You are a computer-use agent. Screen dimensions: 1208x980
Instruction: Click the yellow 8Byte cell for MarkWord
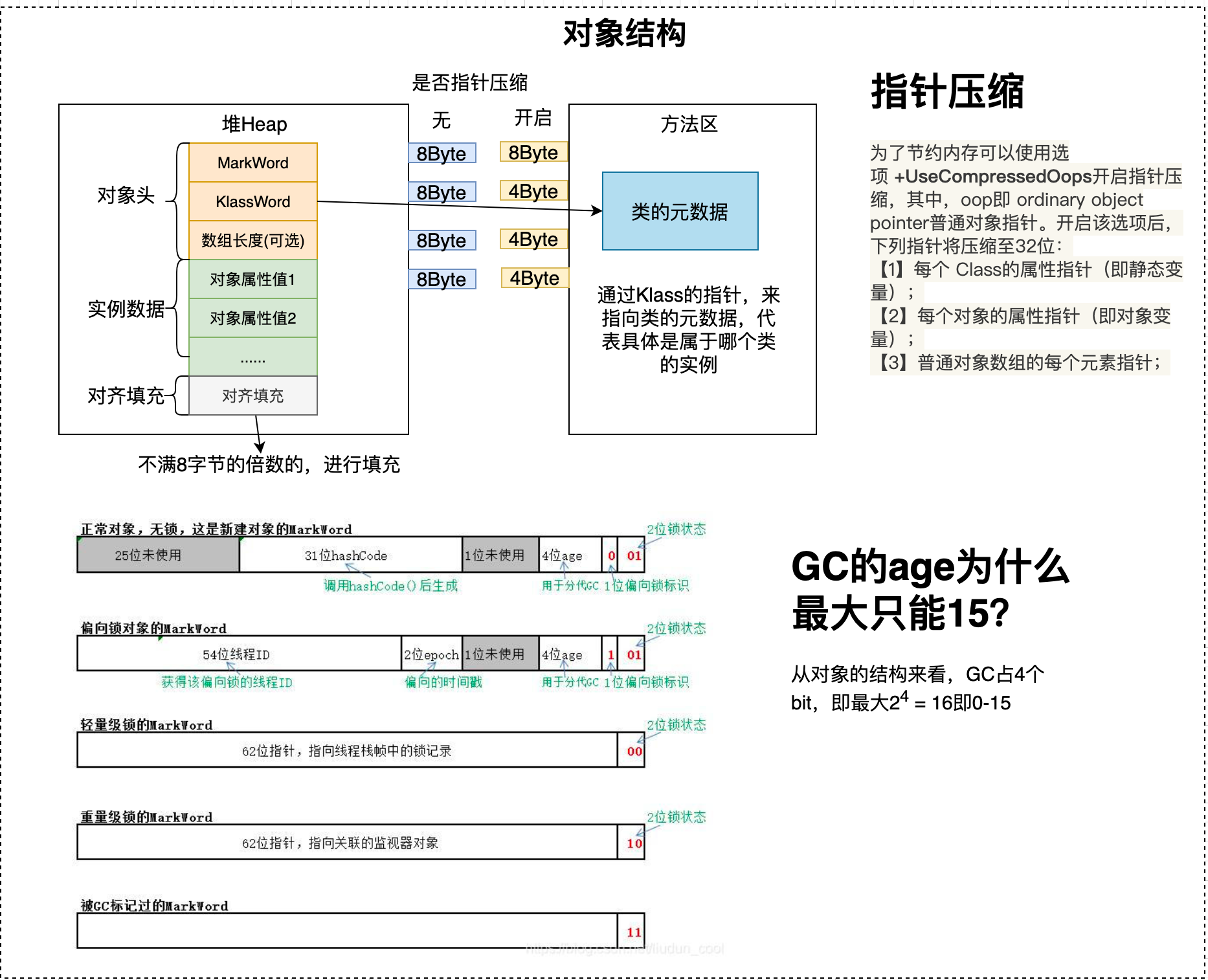tap(533, 152)
